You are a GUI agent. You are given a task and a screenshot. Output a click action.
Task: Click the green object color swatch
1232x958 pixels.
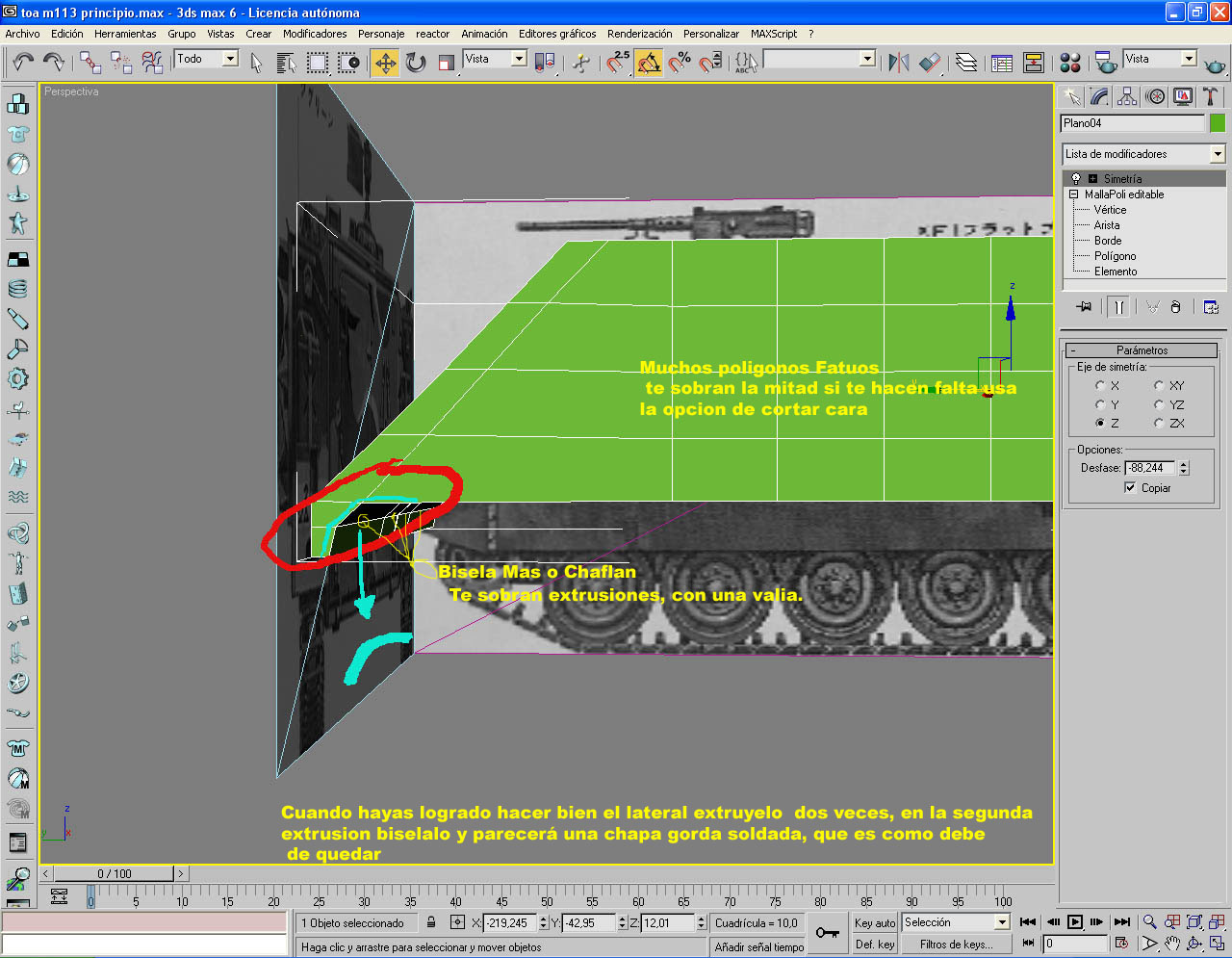tap(1218, 123)
